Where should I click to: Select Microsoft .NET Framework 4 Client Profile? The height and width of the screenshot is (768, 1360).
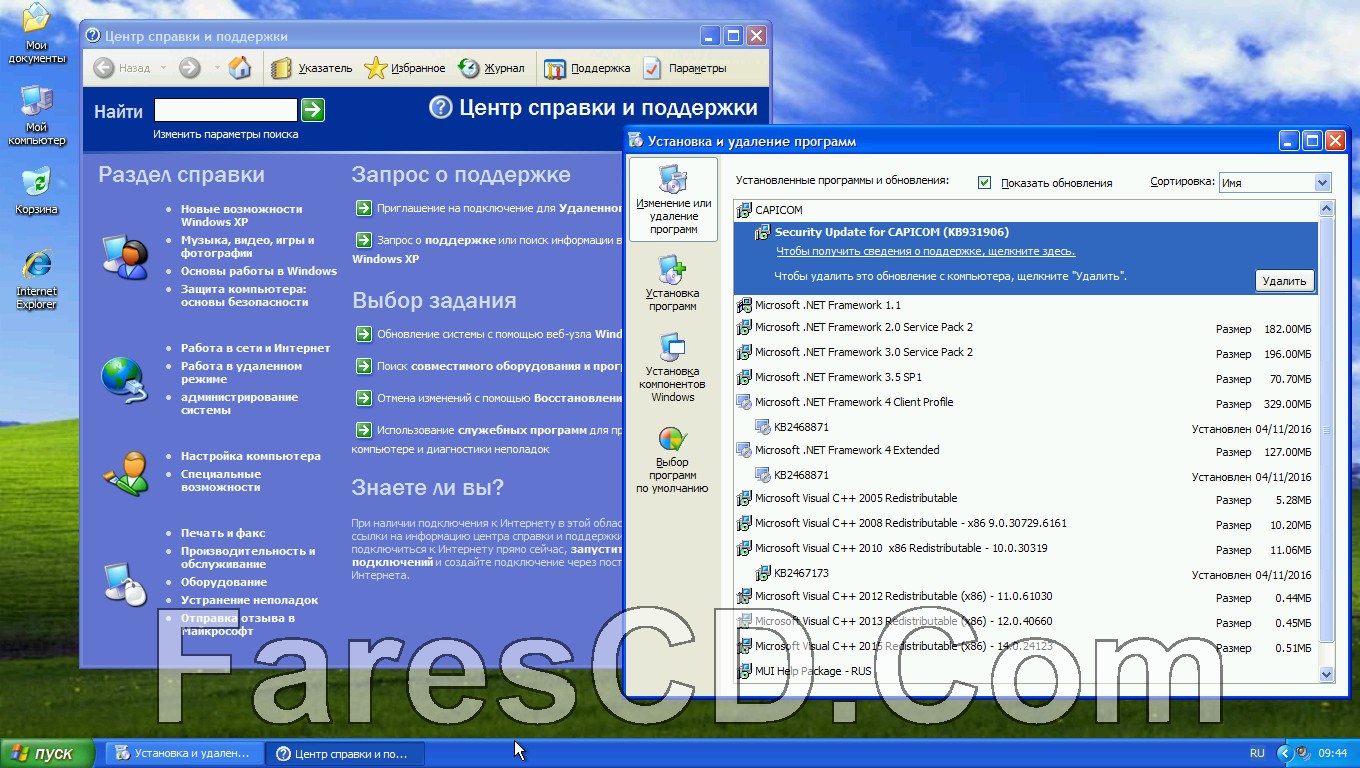click(x=1026, y=403)
